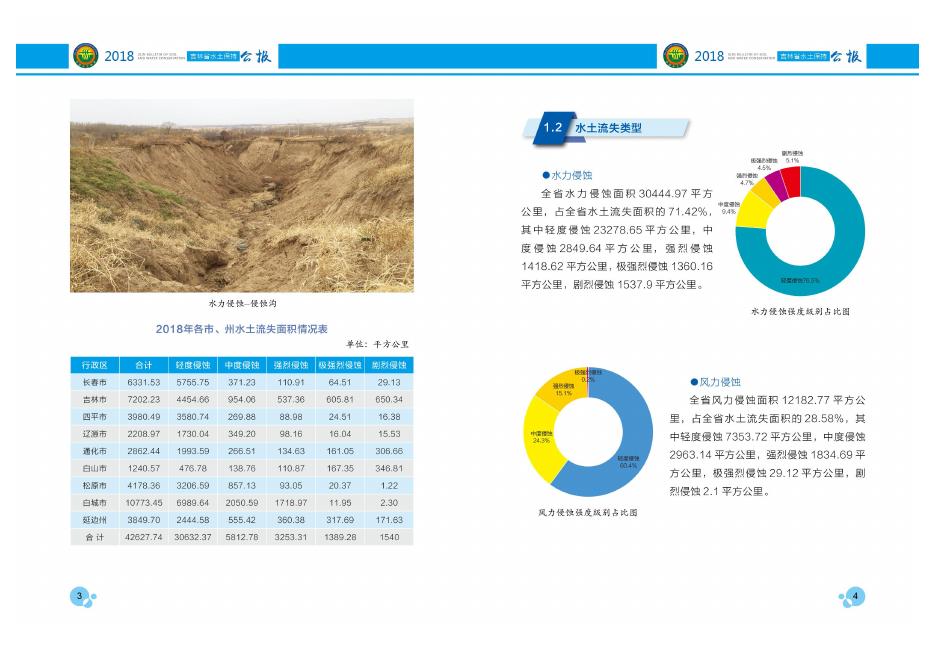
Task: Click the 白城市 row label
Action: click(x=94, y=503)
